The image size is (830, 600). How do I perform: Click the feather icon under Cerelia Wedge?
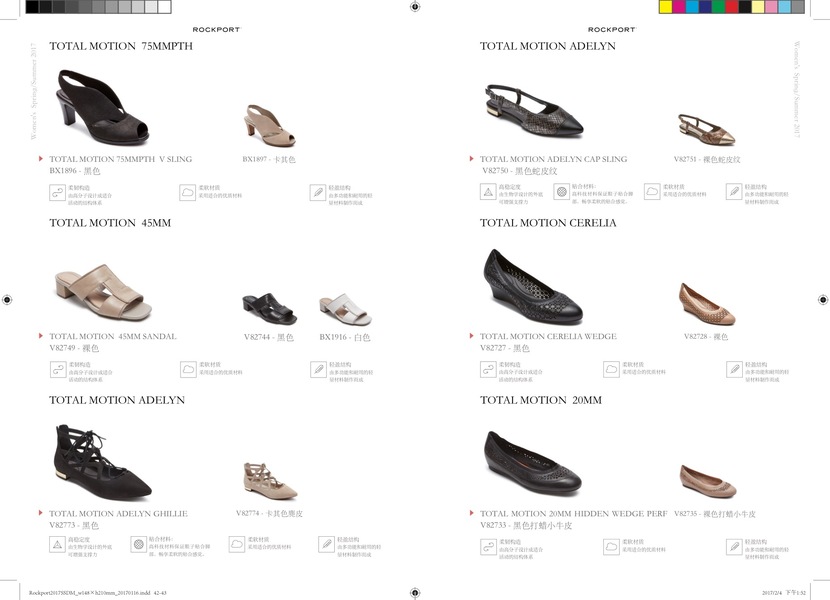(734, 369)
